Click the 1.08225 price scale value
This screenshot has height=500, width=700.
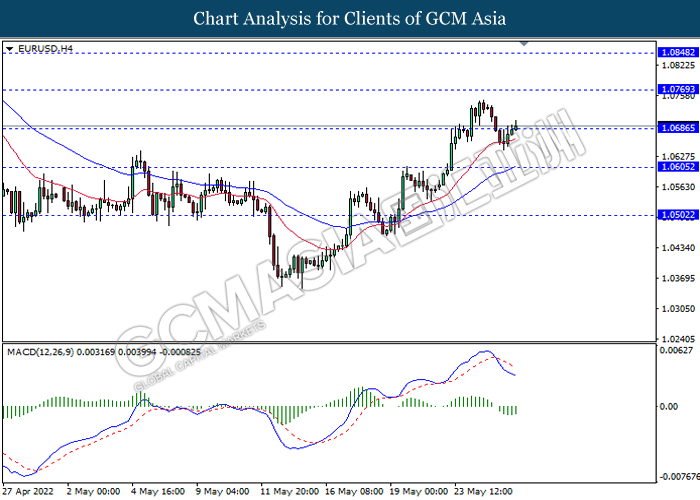coord(678,66)
